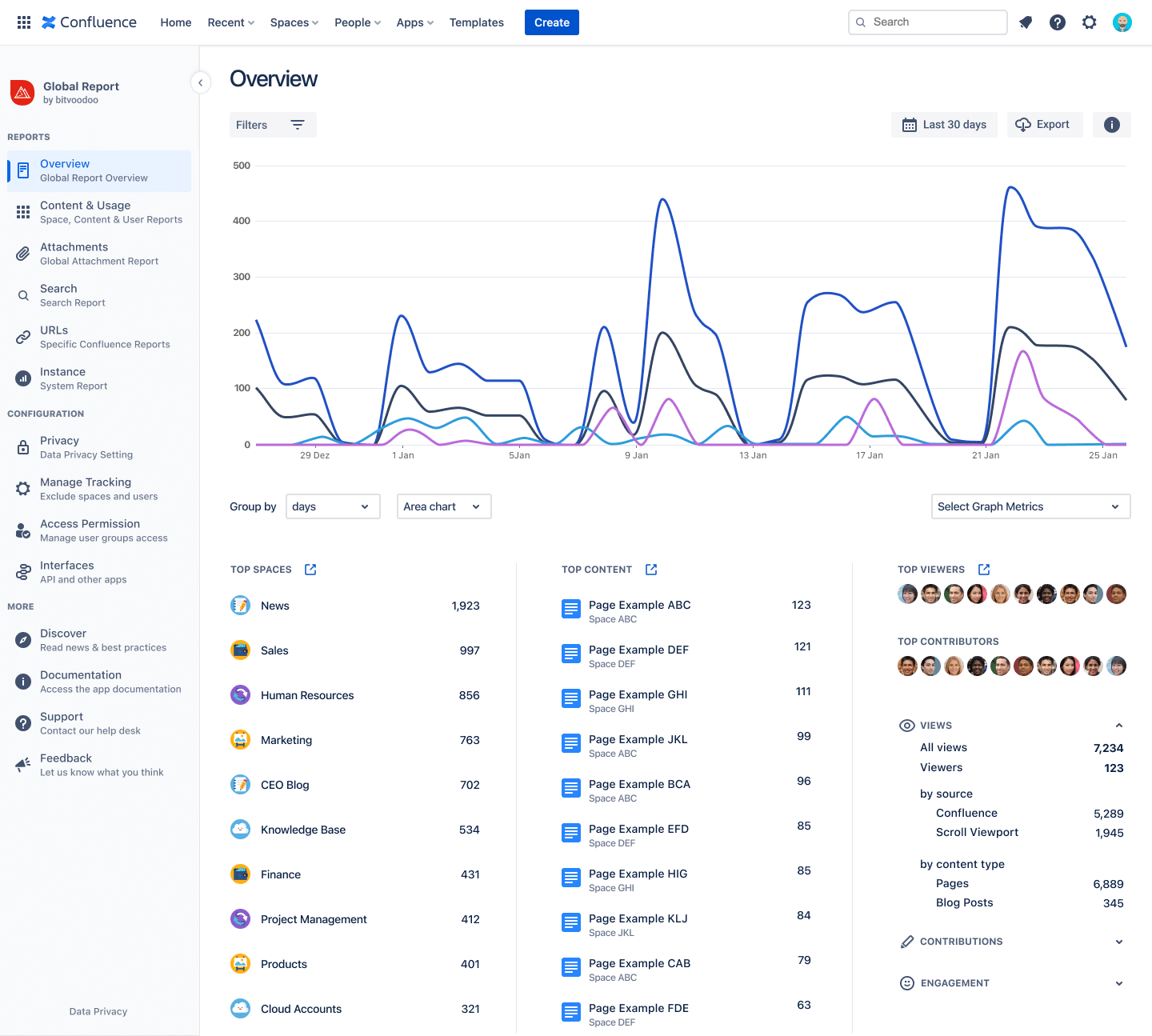Viewport: 1152px width, 1036px height.
Task: Open the Attachments Global Attachment Report
Action: click(x=74, y=253)
